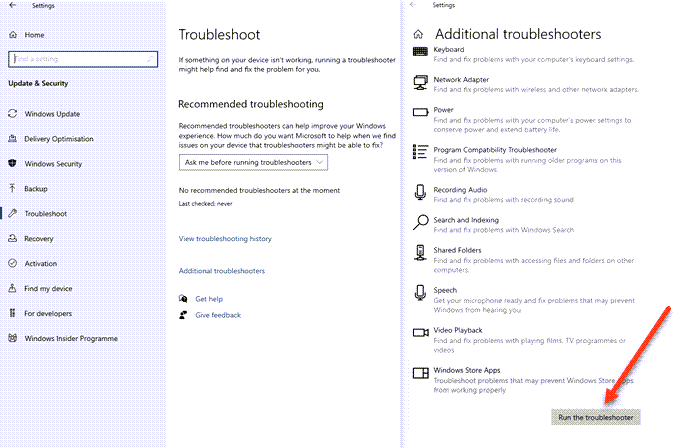Image resolution: width=700 pixels, height=448 pixels.
Task: Open Find my device settings
Action: coord(48,289)
